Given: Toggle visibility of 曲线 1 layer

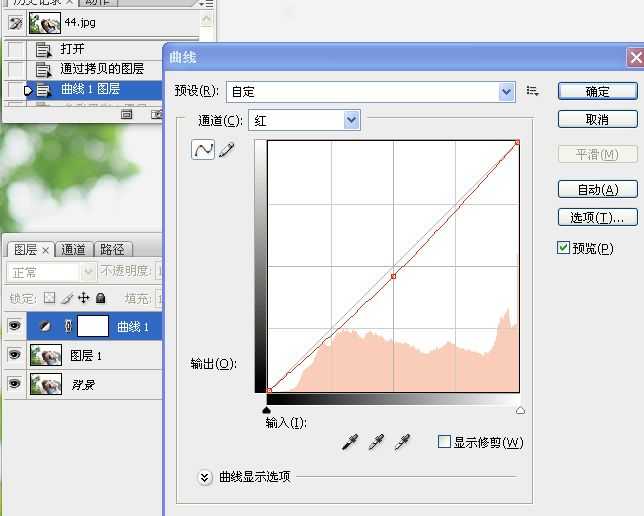Looking at the screenshot, I should [x=14, y=326].
